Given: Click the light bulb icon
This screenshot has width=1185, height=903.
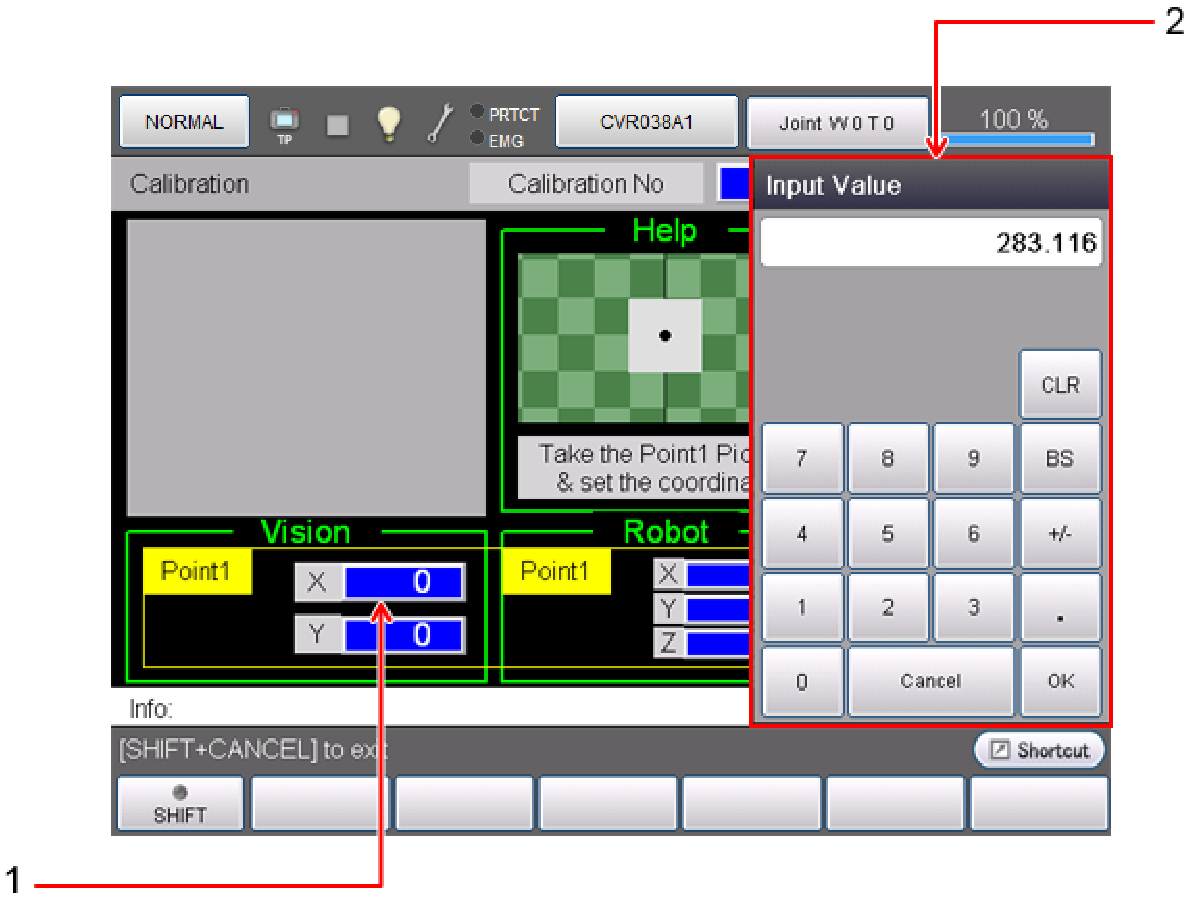Looking at the screenshot, I should [388, 122].
